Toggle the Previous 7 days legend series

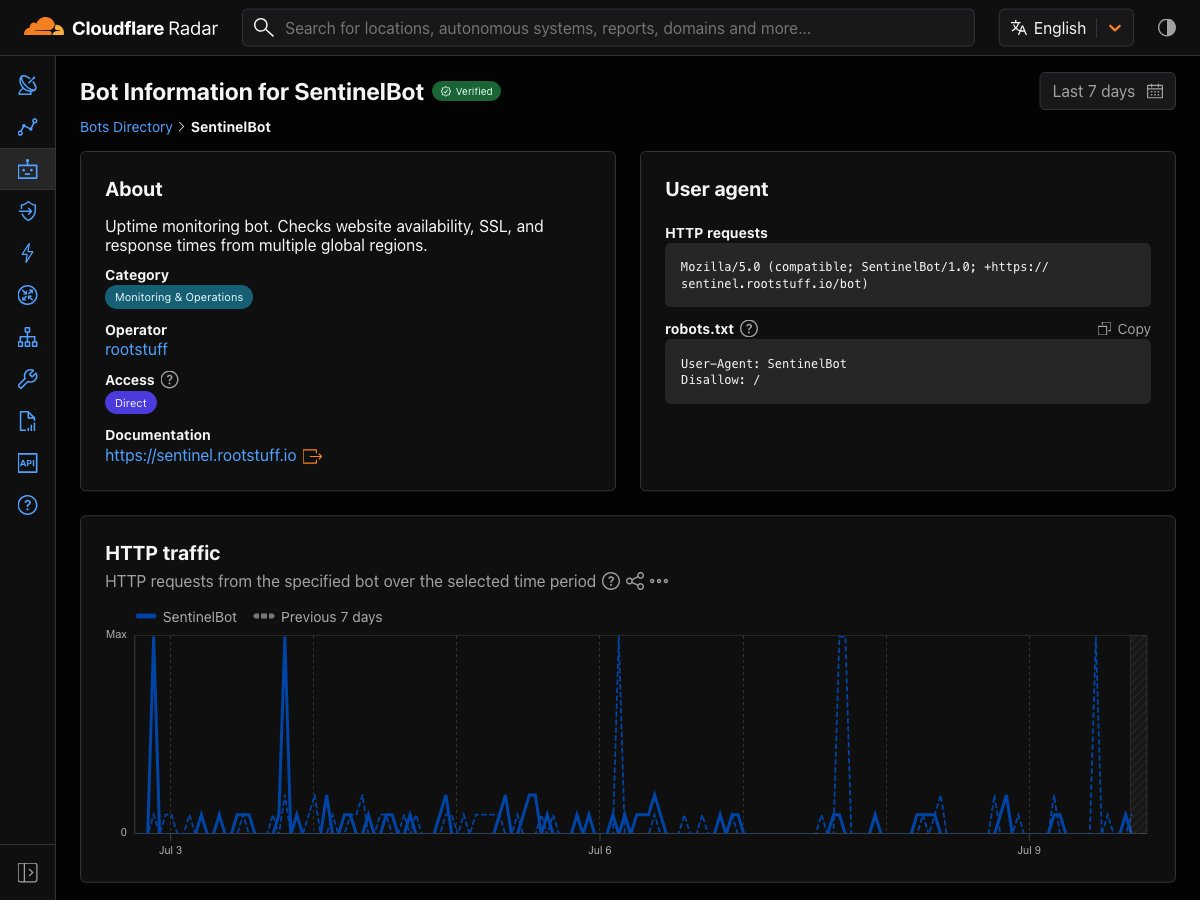pyautogui.click(x=318, y=617)
